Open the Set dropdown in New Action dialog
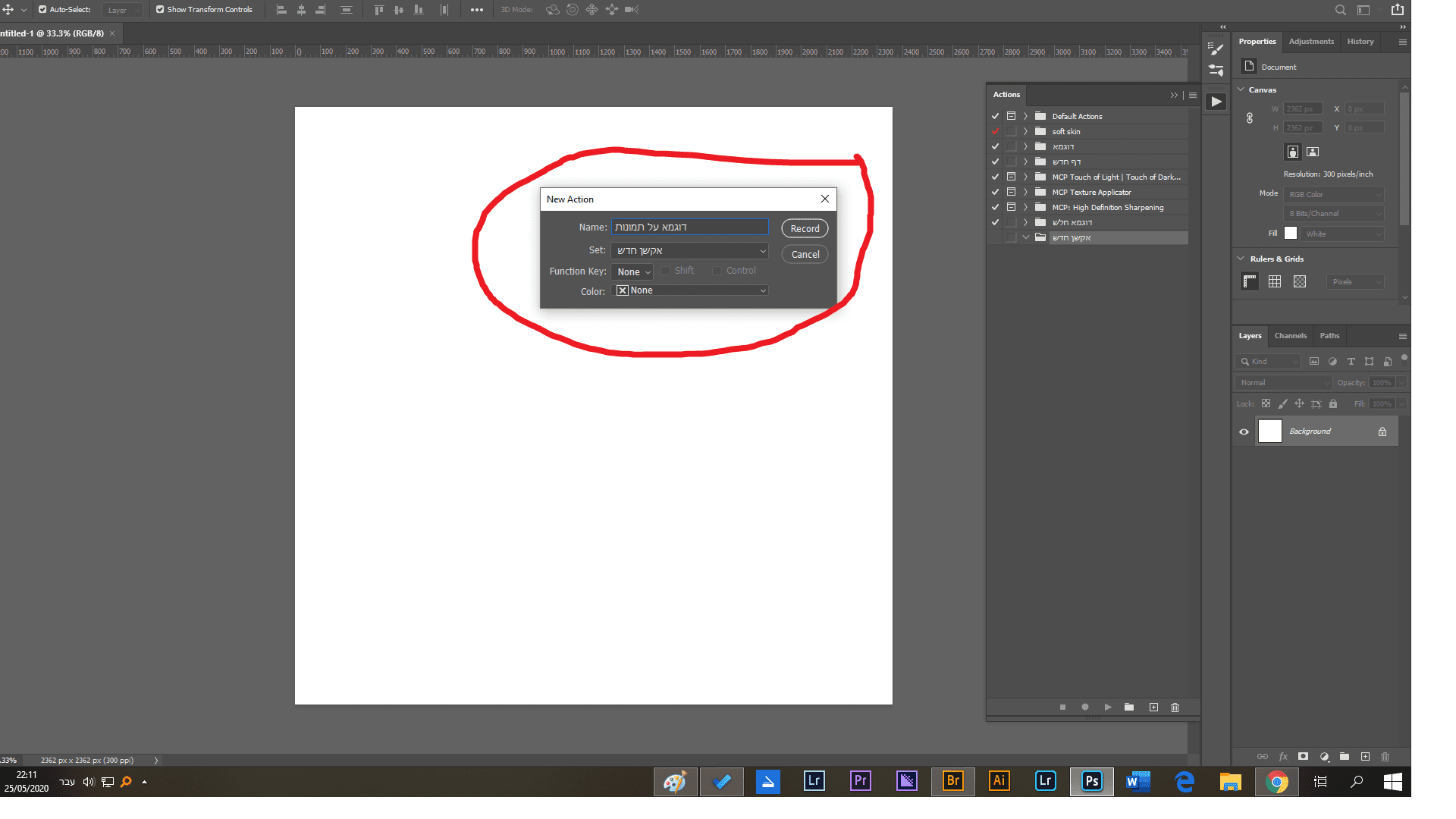This screenshot has height=819, width=1456. coord(689,251)
